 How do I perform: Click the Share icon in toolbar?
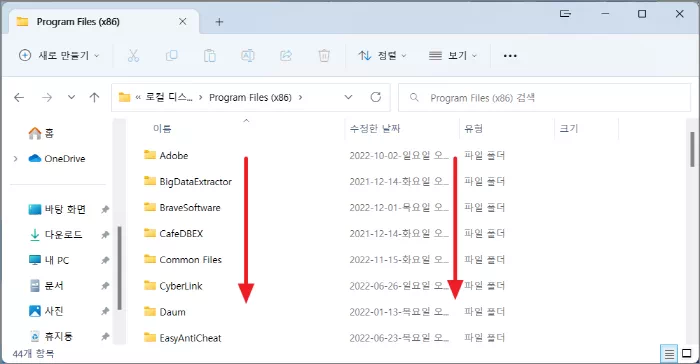(286, 56)
